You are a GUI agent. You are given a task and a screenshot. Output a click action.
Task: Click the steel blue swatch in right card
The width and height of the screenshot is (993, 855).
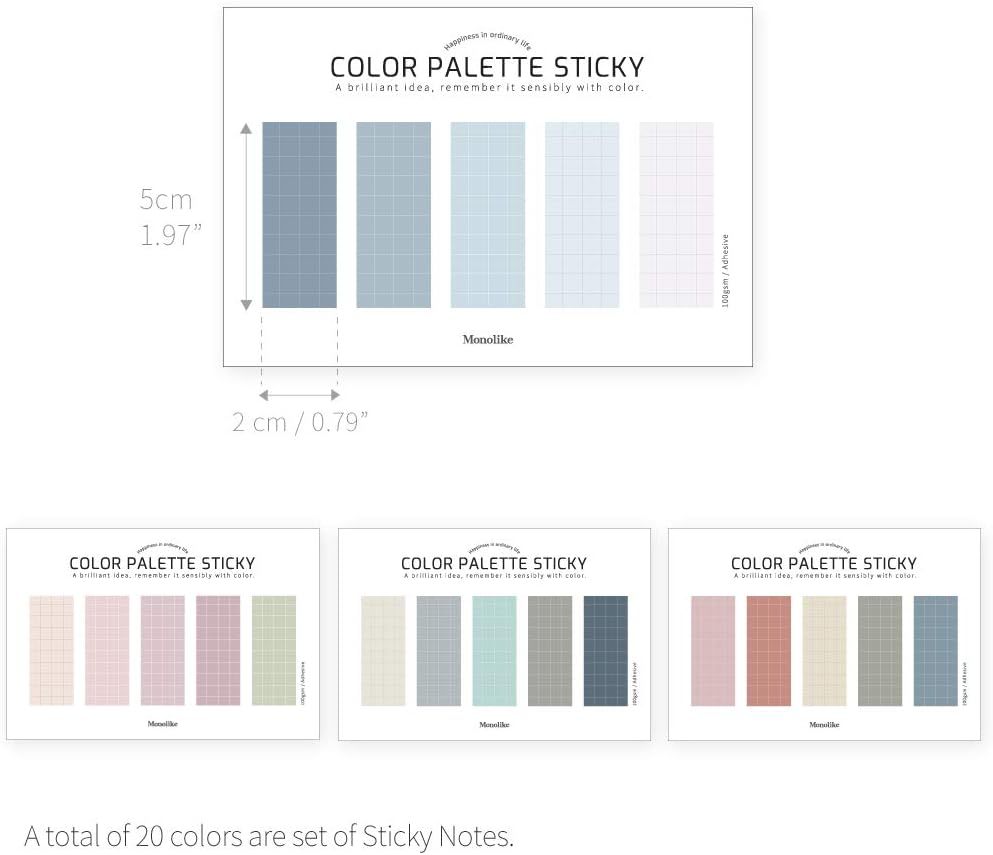(x=935, y=650)
